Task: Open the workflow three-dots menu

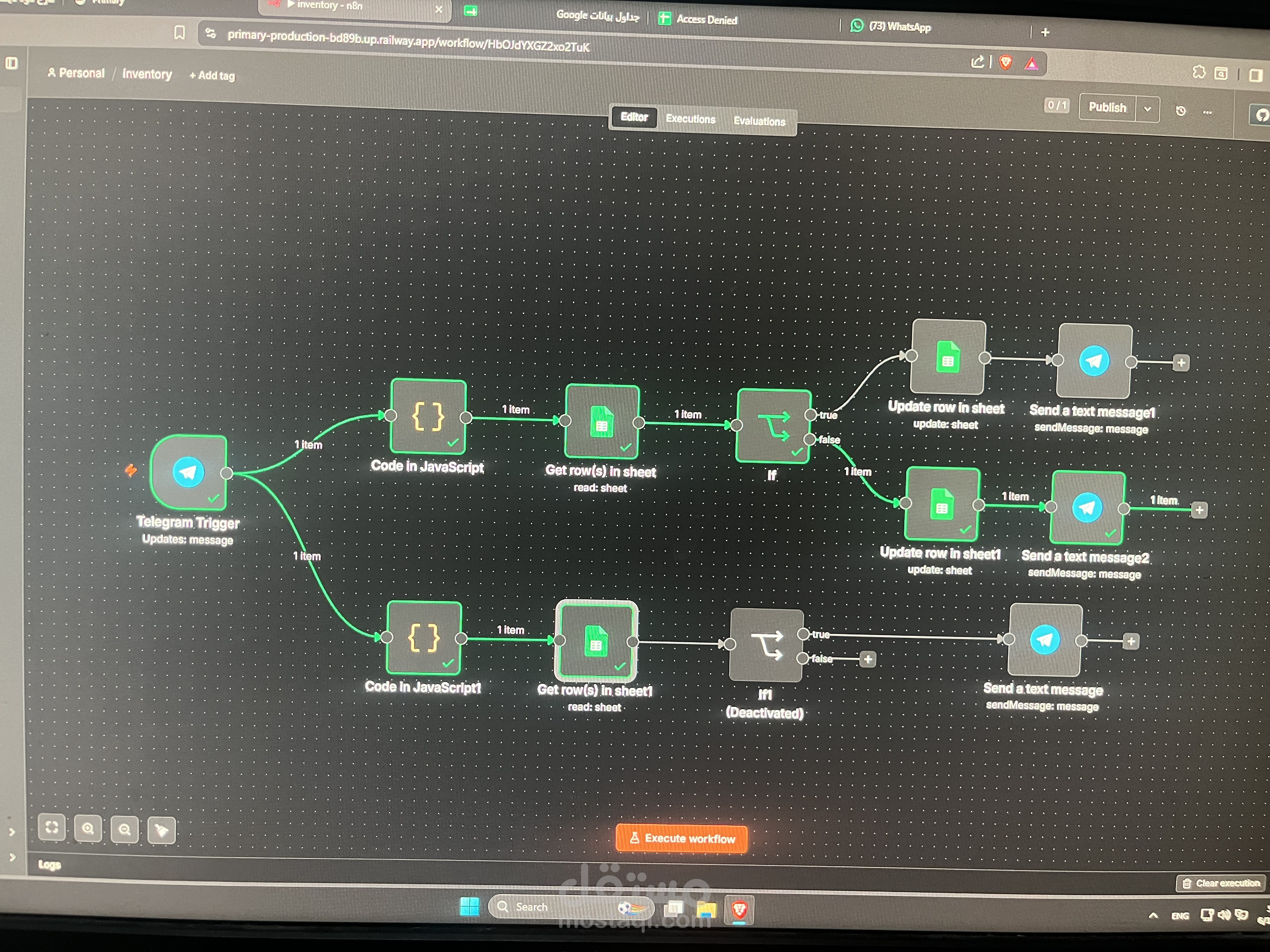Action: click(1207, 112)
